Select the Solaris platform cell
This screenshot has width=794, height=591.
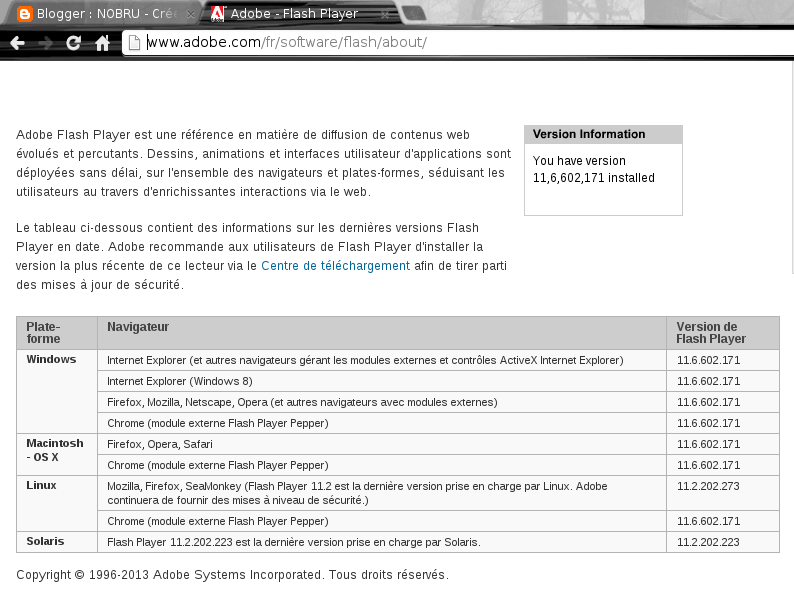click(57, 542)
